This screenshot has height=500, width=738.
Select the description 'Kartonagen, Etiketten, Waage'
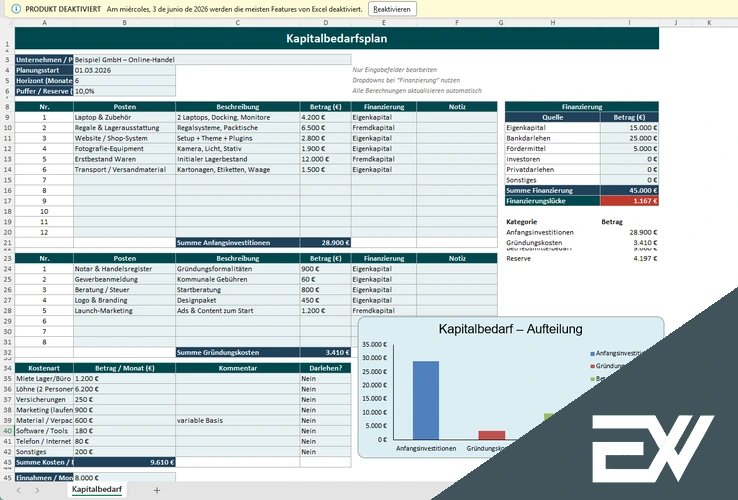click(238, 169)
